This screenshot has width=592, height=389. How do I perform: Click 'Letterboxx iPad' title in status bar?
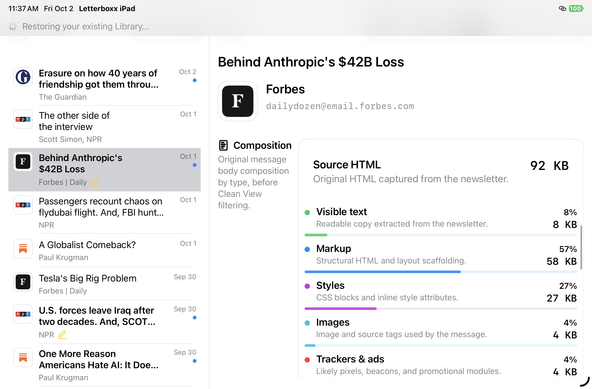[107, 8]
